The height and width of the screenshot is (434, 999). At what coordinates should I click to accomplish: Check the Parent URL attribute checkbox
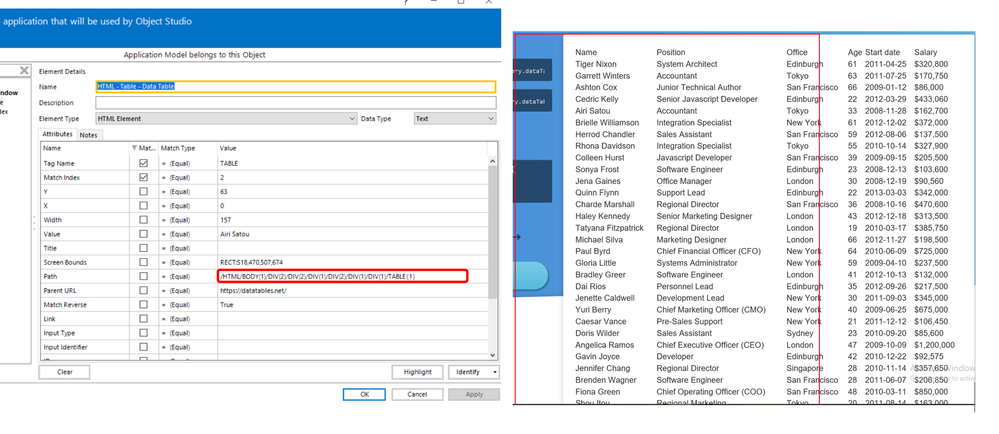click(143, 291)
